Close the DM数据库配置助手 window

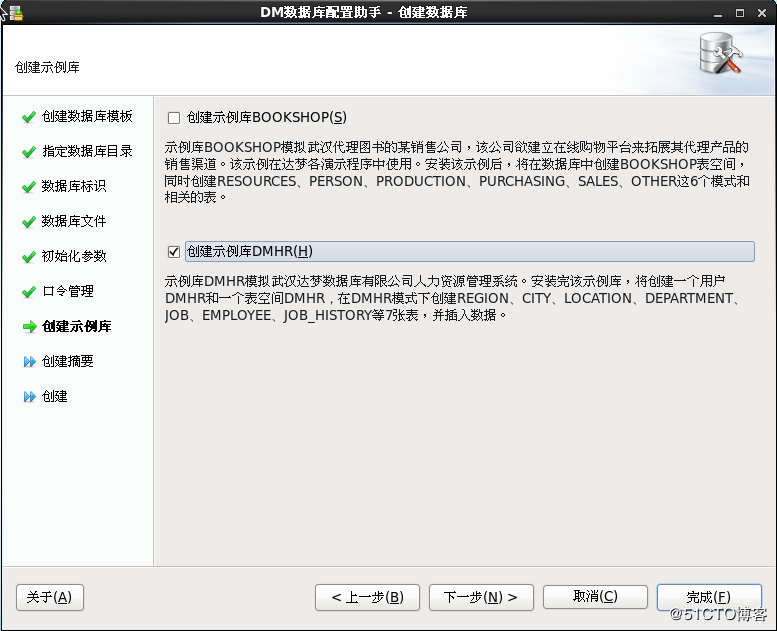(x=762, y=13)
